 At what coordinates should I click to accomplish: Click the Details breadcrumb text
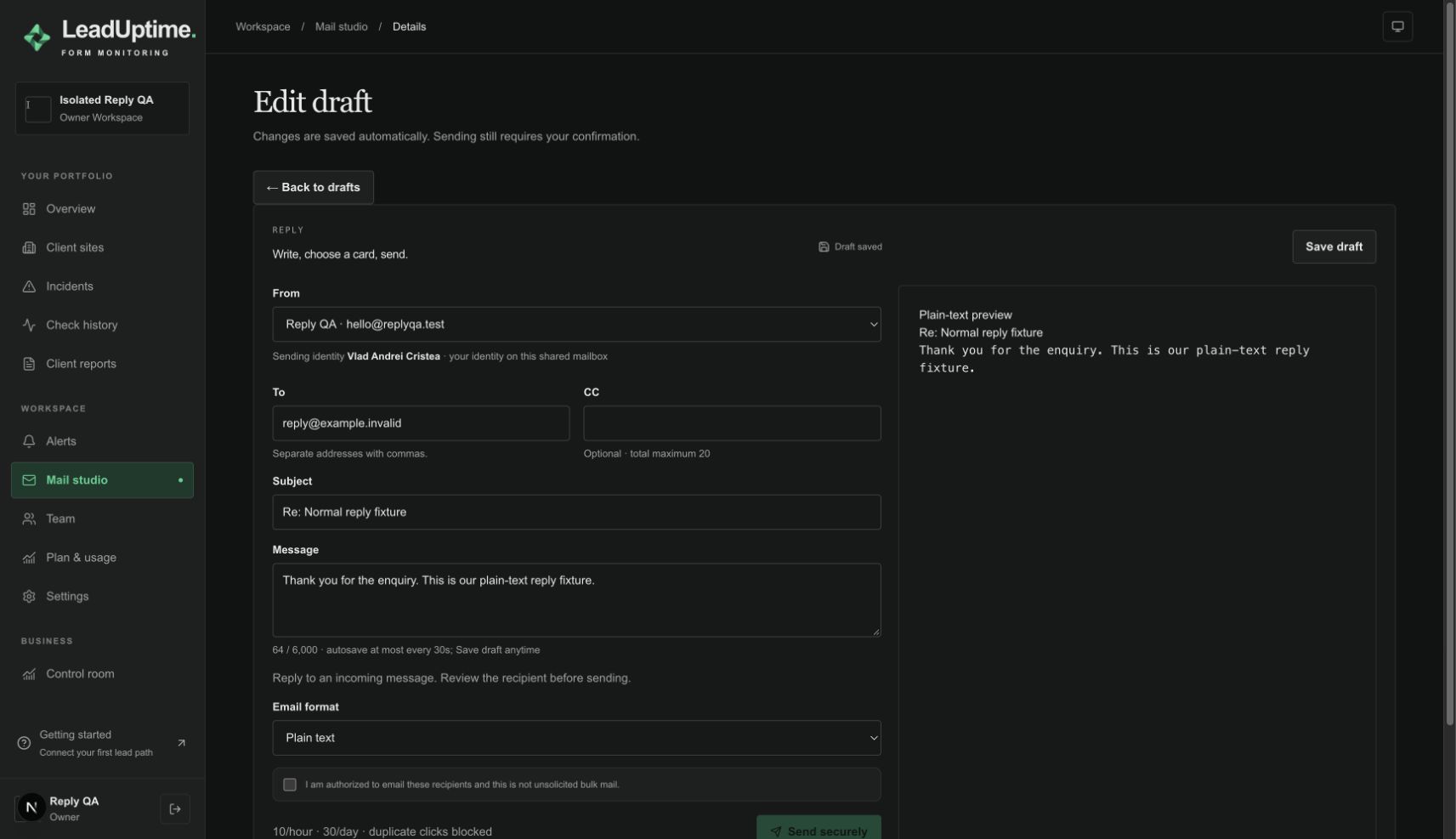click(x=409, y=27)
